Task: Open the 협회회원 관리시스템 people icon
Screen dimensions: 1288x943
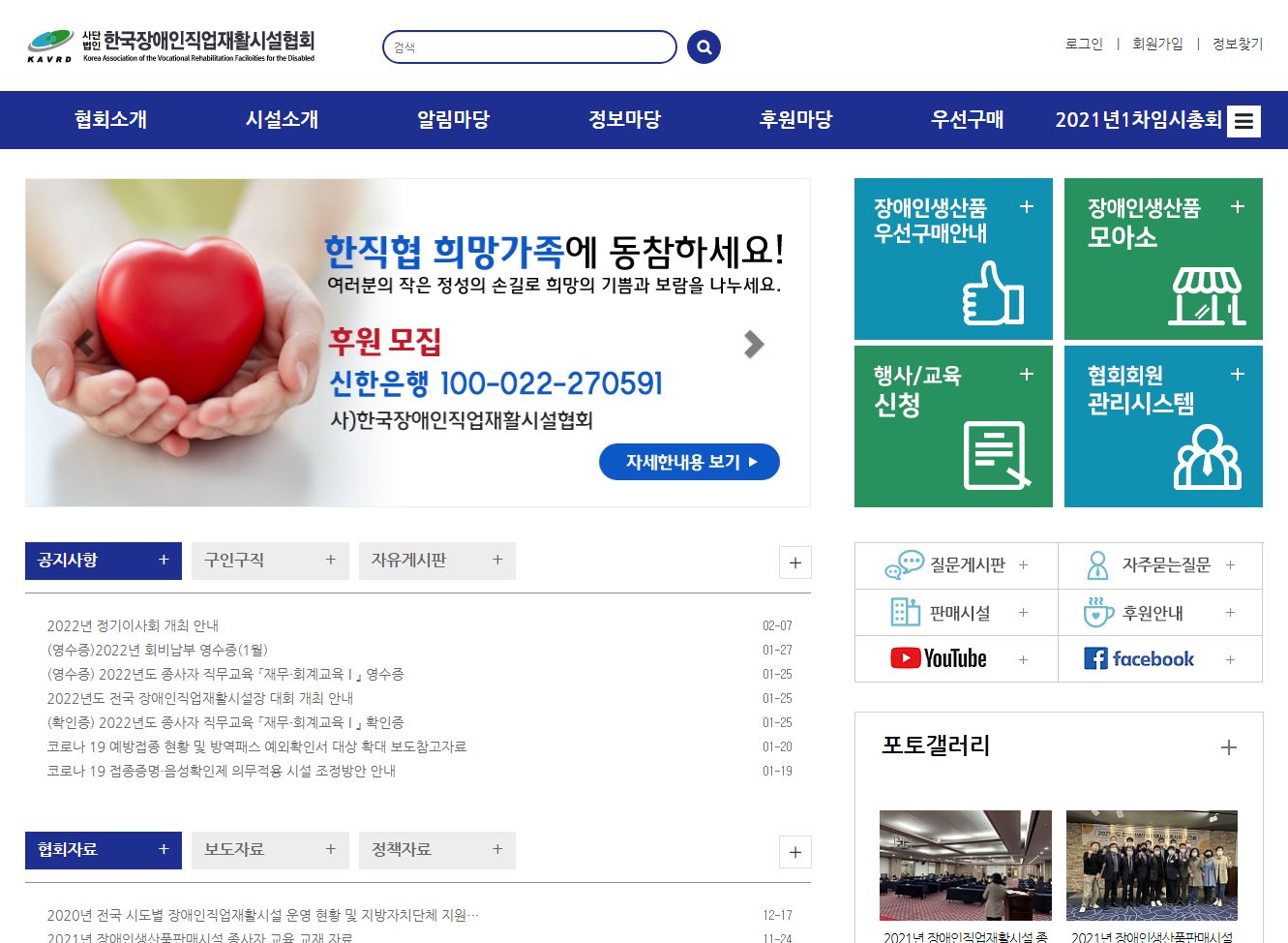Action: pyautogui.click(x=1206, y=456)
